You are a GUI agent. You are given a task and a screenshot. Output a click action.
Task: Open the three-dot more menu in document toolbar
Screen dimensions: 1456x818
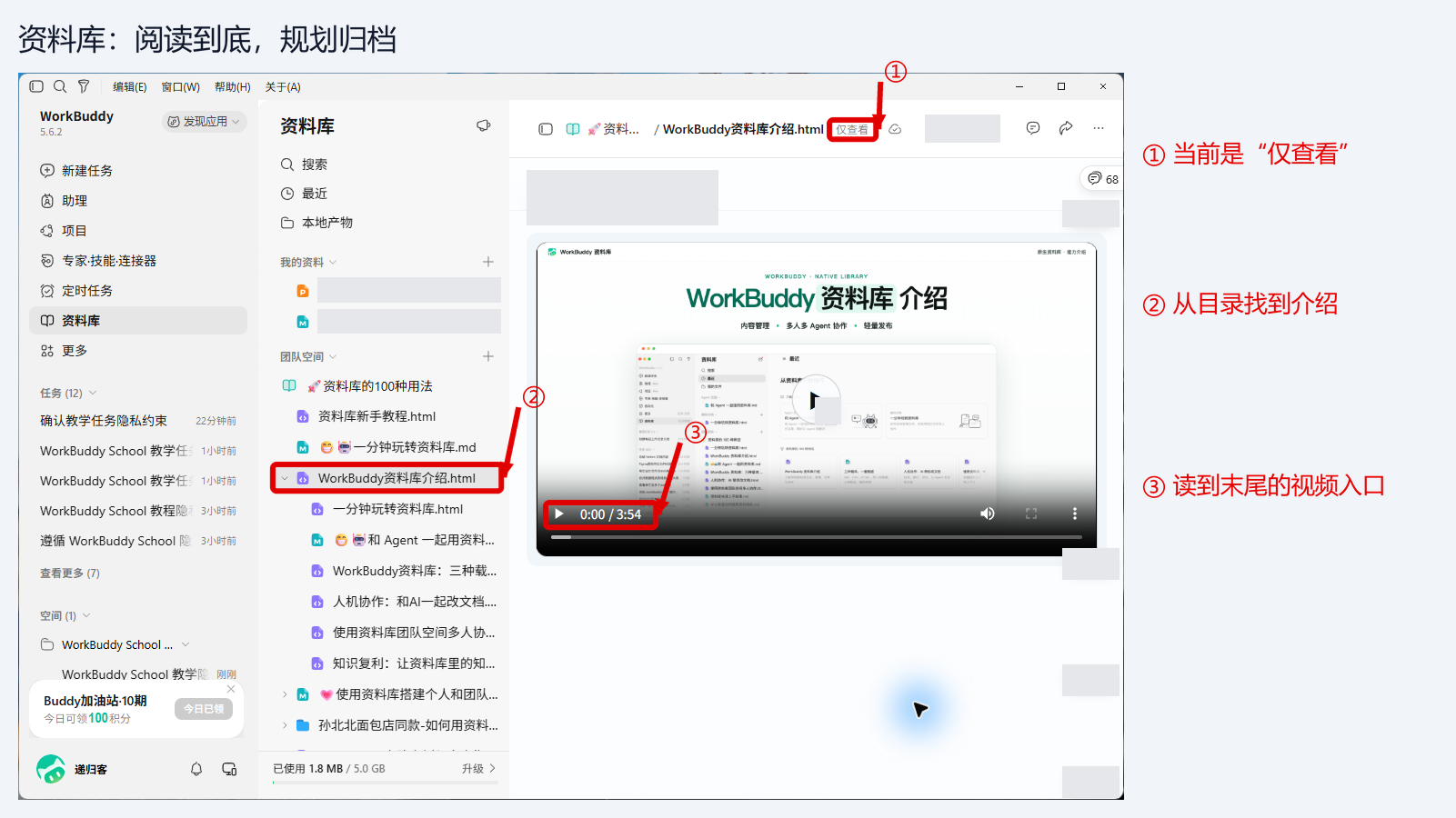1099,128
